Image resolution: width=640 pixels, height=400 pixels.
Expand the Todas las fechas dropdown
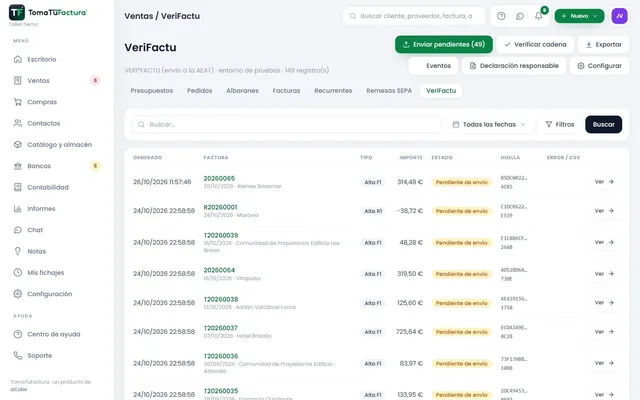[489, 124]
